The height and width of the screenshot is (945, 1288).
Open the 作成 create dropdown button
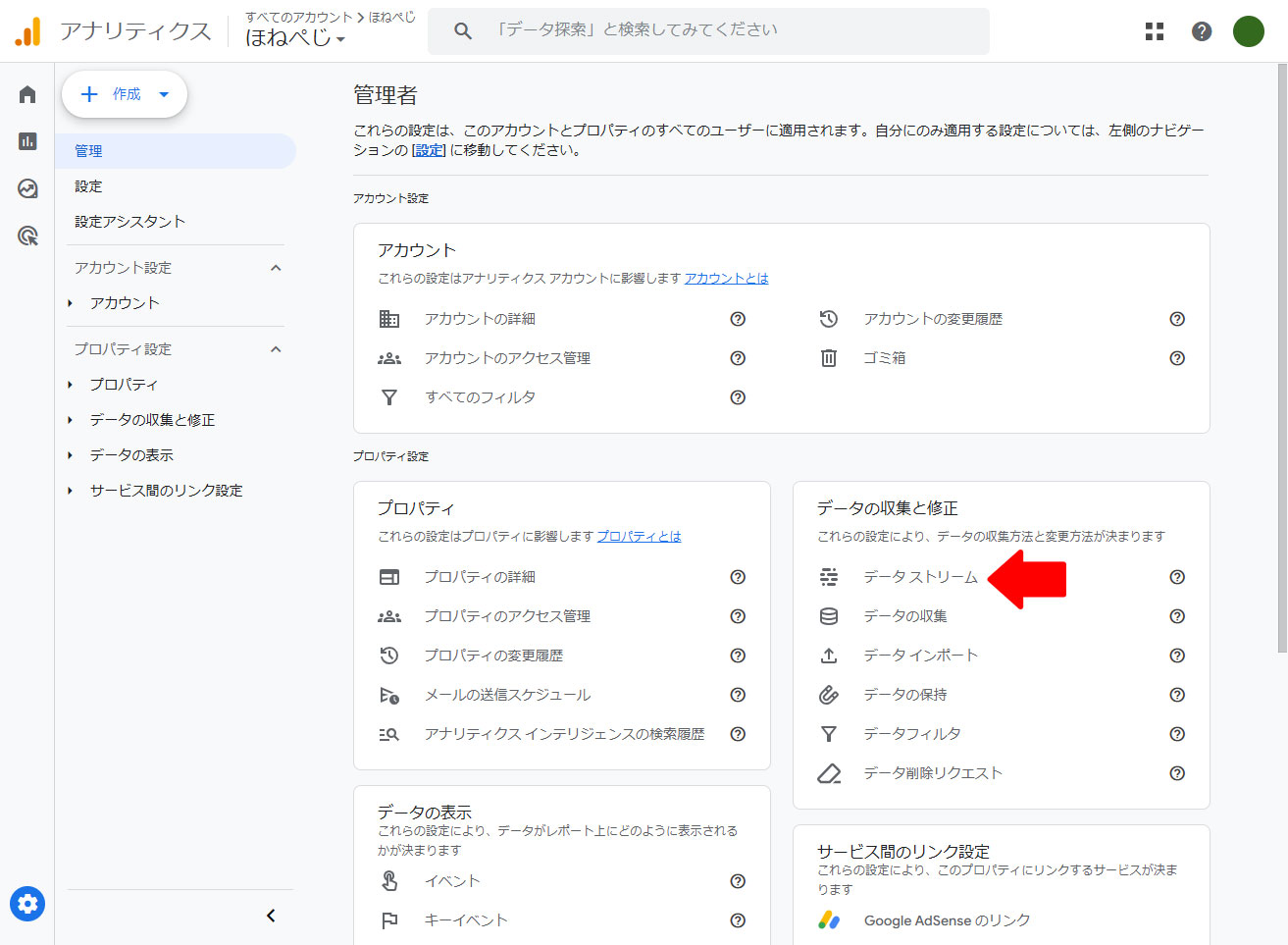(x=125, y=94)
